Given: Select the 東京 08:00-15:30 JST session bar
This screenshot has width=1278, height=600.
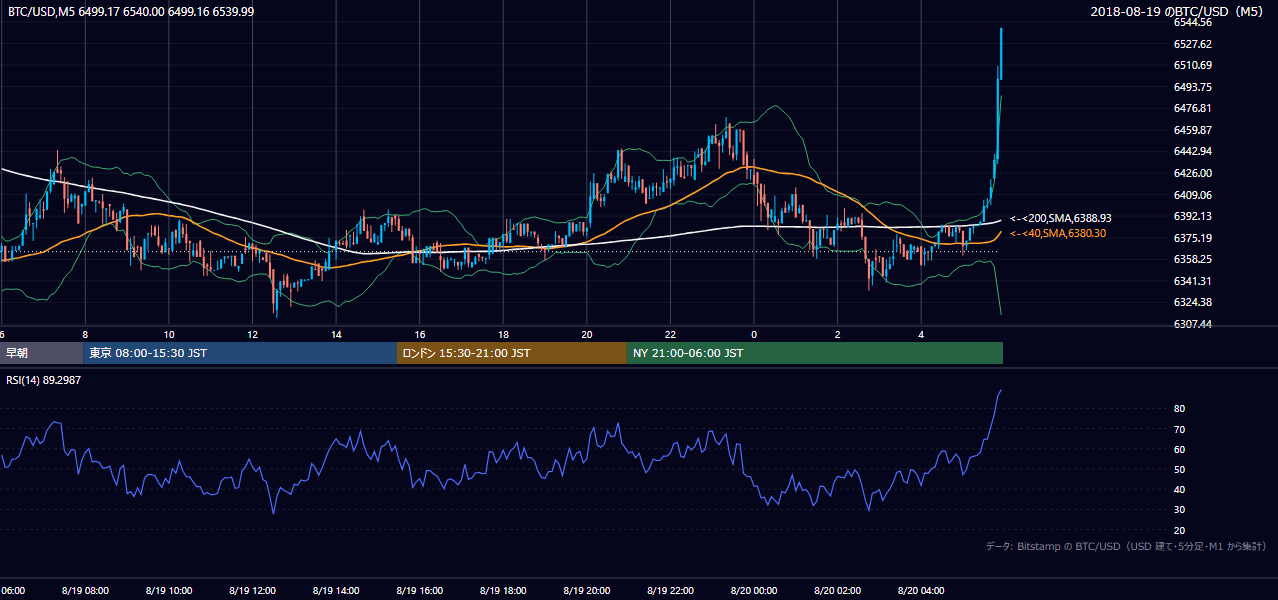Looking at the screenshot, I should 240,353.
